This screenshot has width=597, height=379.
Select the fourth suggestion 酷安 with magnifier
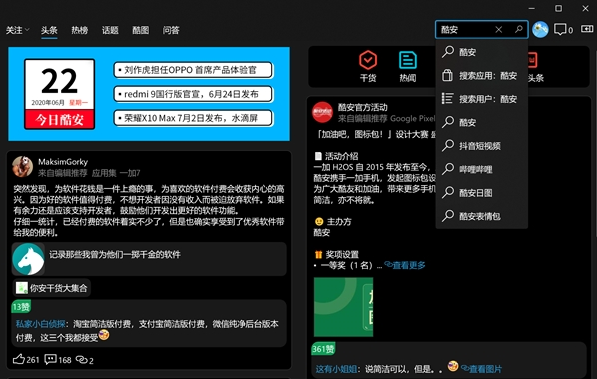[482, 122]
